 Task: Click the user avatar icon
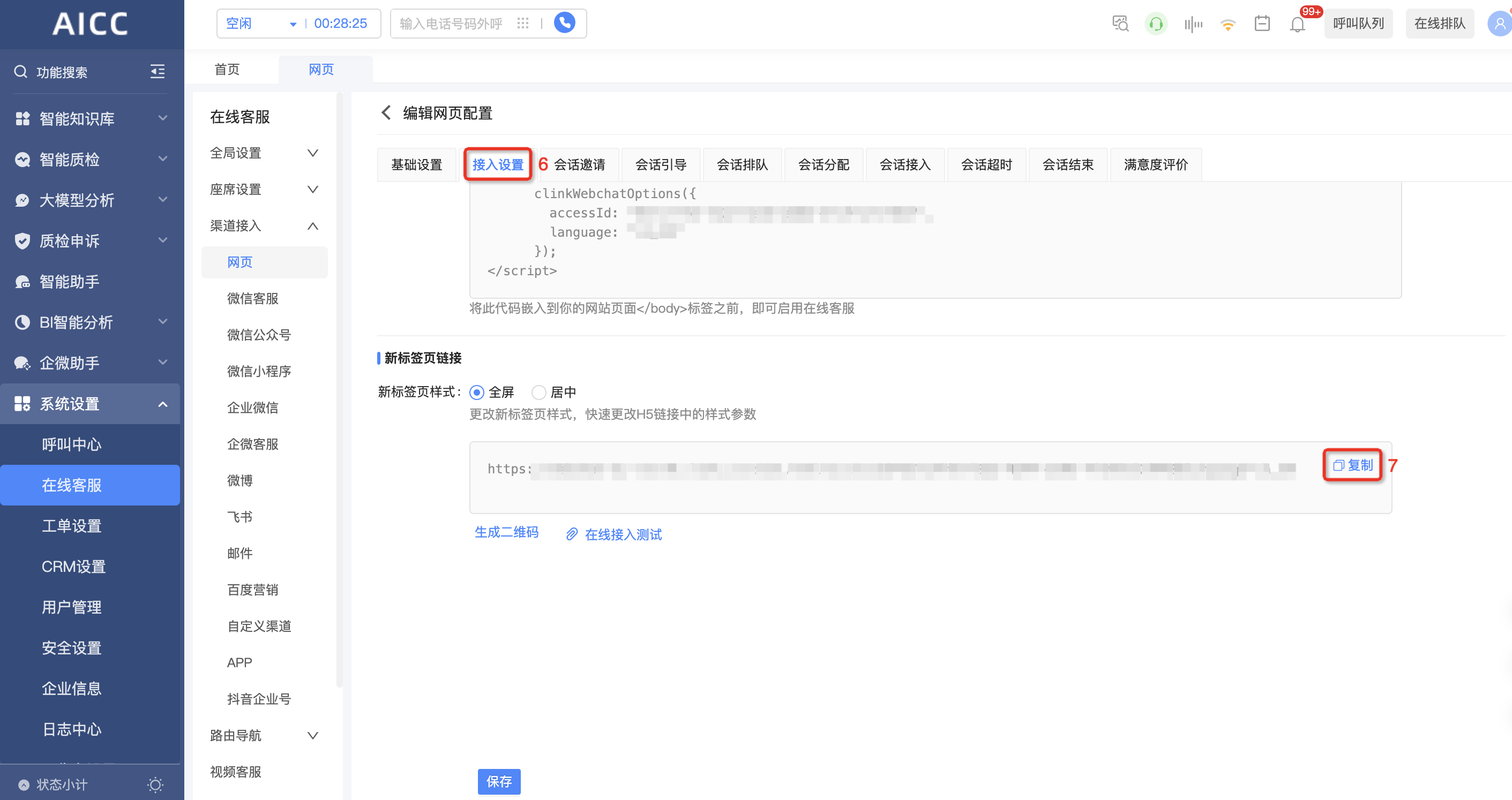click(1499, 24)
